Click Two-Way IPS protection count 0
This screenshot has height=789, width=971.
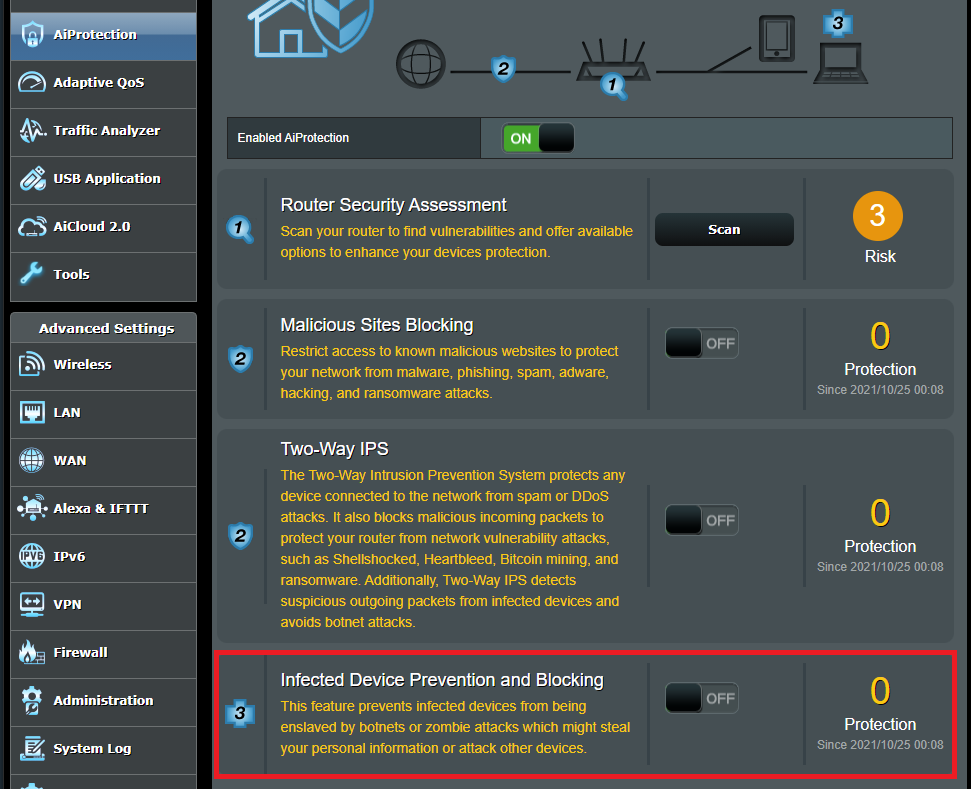coord(880,513)
